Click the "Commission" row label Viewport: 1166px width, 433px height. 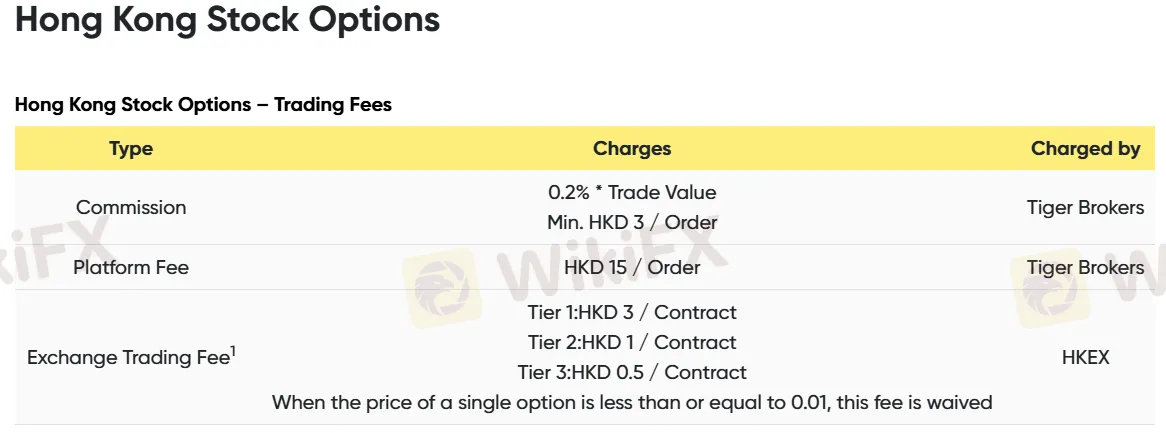(x=131, y=208)
